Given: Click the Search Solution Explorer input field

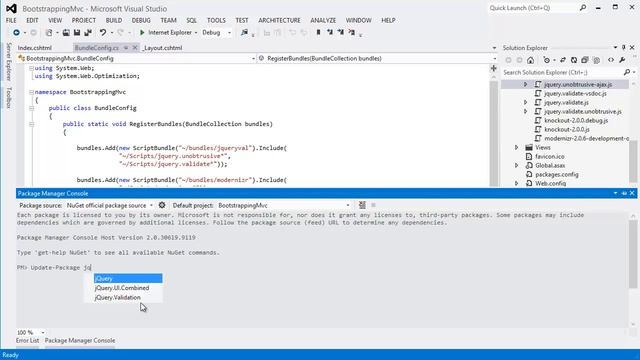Looking at the screenshot, I should [562, 72].
